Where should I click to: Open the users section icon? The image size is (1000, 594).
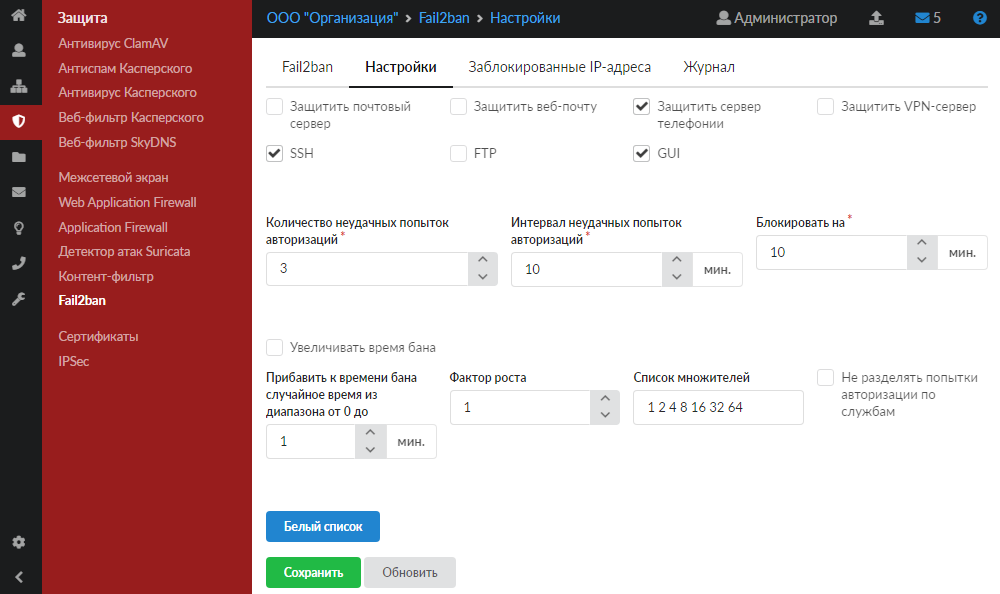[18, 50]
